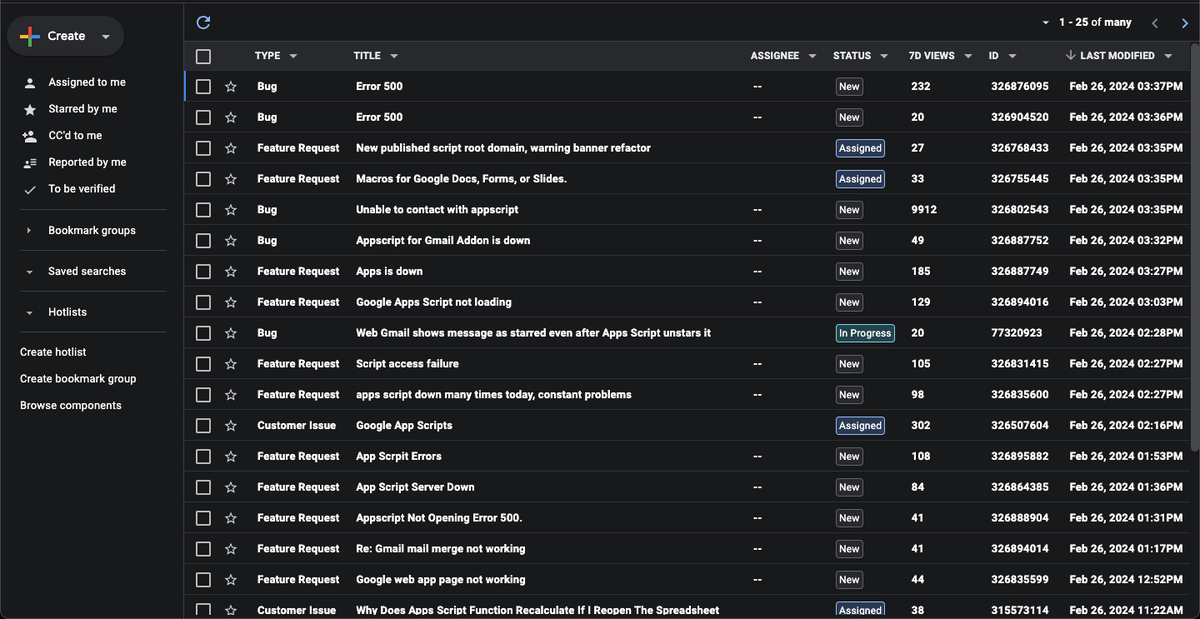Click Browse components link
This screenshot has width=1200, height=619.
71,406
